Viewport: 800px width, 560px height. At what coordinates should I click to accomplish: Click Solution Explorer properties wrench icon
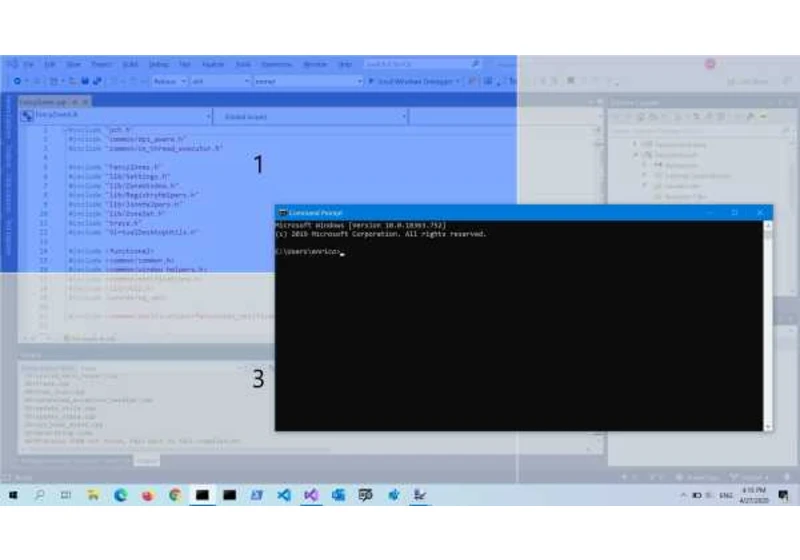coord(750,117)
